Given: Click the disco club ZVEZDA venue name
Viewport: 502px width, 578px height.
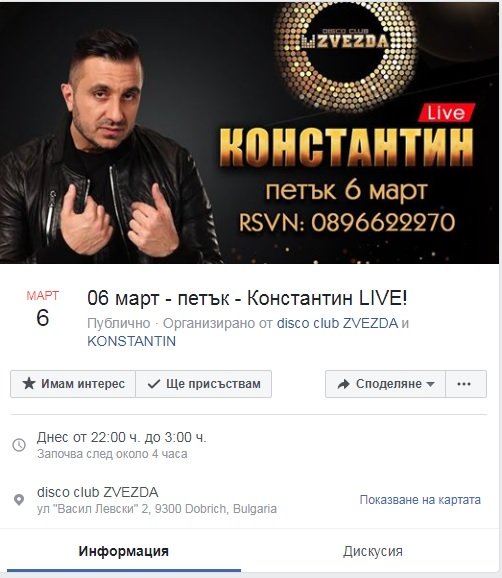Looking at the screenshot, I should (x=98, y=492).
